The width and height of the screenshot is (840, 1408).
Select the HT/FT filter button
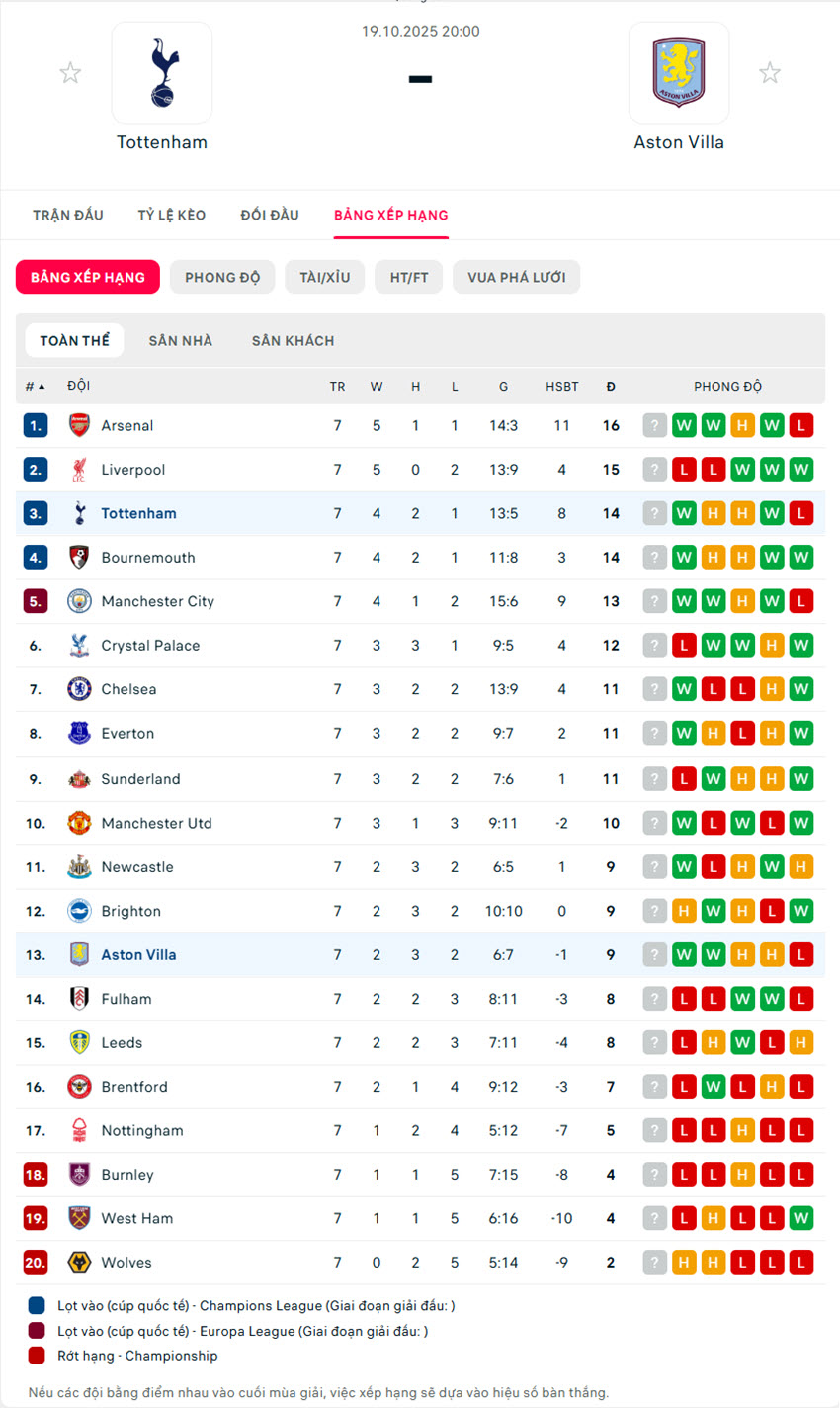point(409,278)
